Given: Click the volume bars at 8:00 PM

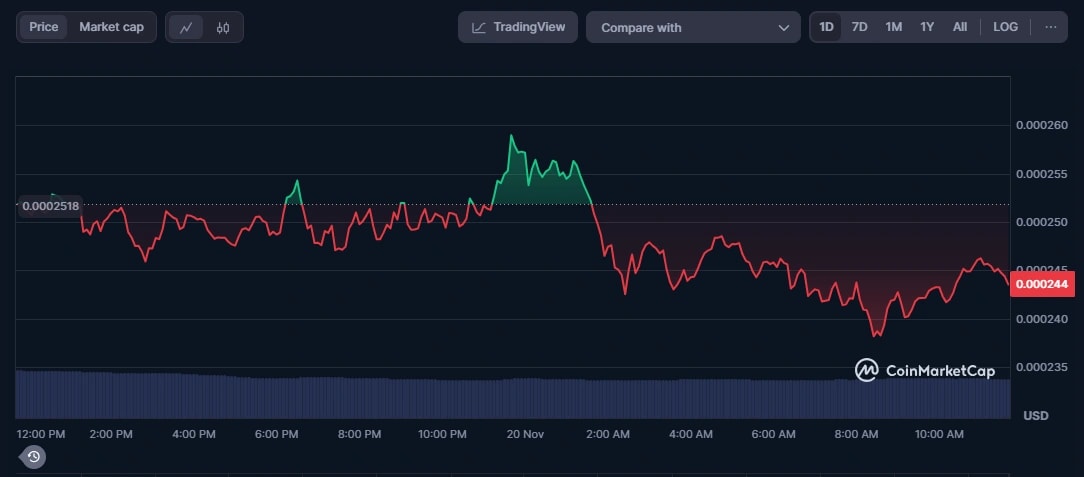Looking at the screenshot, I should click(x=359, y=398).
